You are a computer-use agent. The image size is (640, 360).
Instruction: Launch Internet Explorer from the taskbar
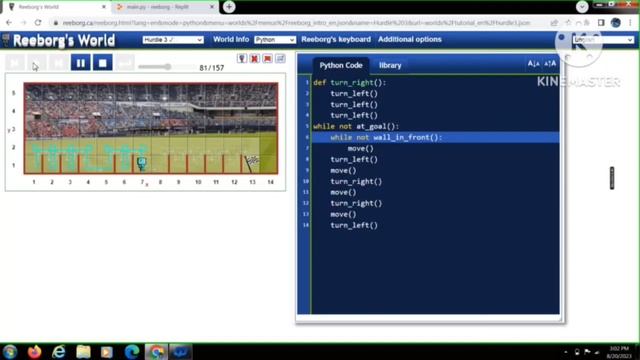pyautogui.click(x=59, y=351)
